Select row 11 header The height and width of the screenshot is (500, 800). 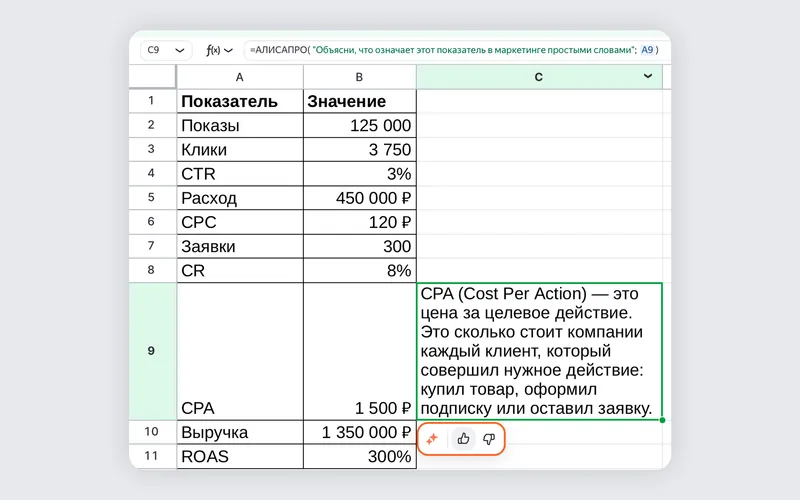[x=152, y=456]
